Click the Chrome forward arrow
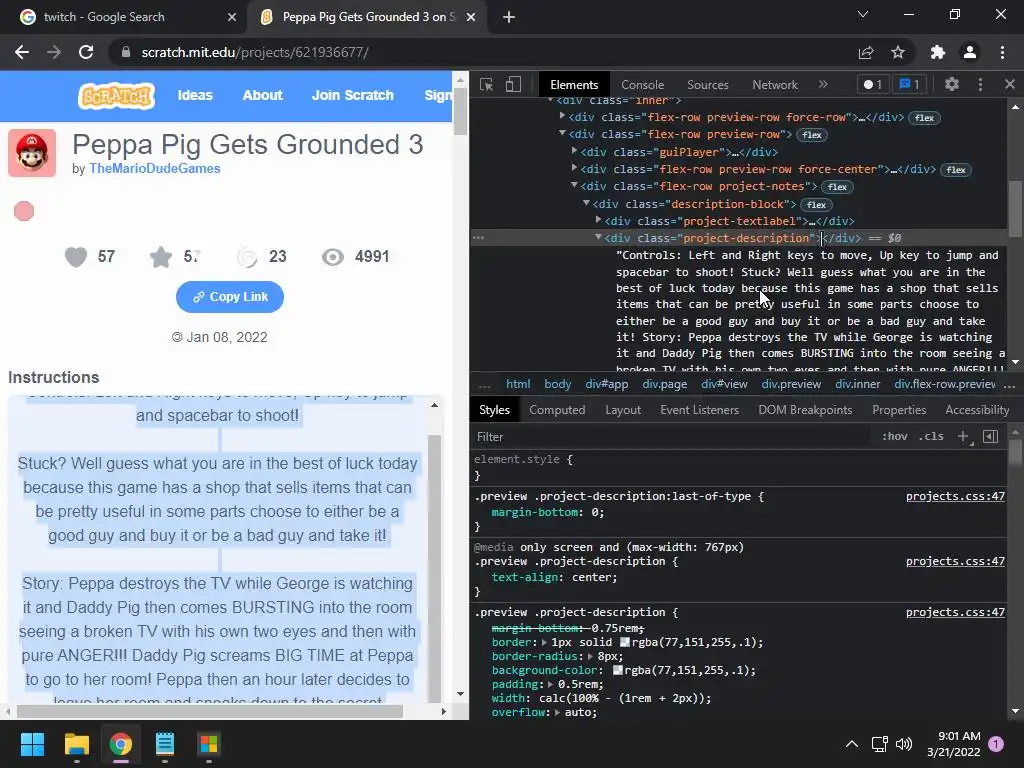1024x768 pixels. [54, 52]
